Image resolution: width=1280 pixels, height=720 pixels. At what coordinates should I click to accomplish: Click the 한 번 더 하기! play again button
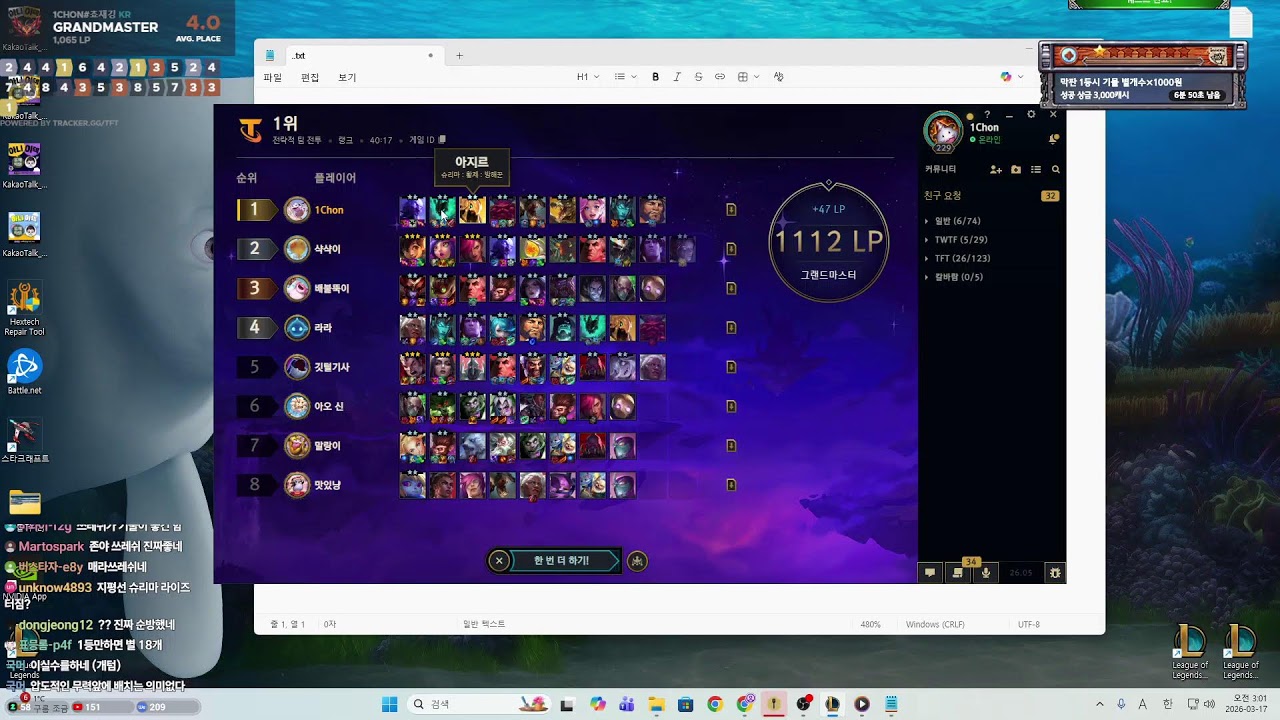[x=563, y=561]
